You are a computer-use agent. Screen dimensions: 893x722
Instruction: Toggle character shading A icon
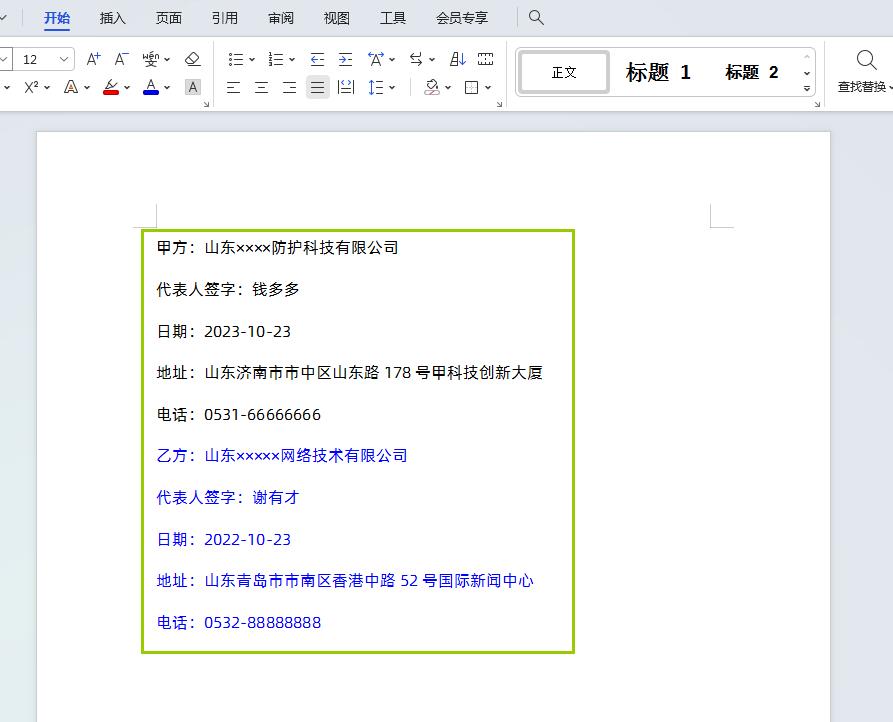tap(193, 87)
